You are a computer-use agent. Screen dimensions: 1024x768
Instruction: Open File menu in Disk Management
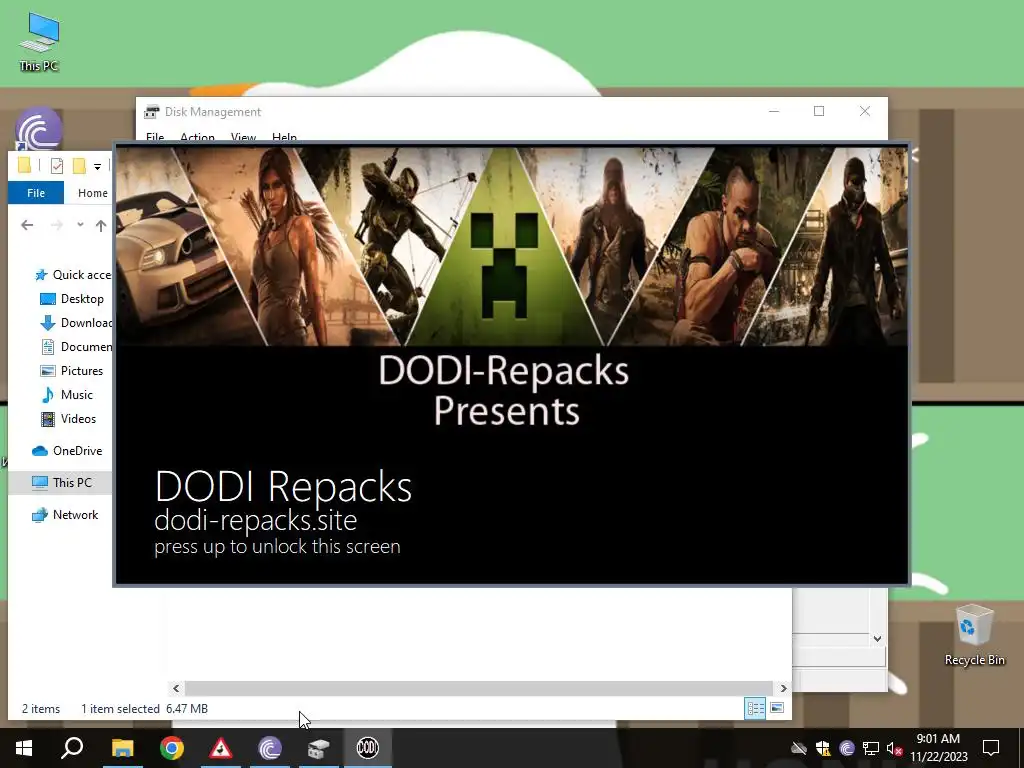155,137
